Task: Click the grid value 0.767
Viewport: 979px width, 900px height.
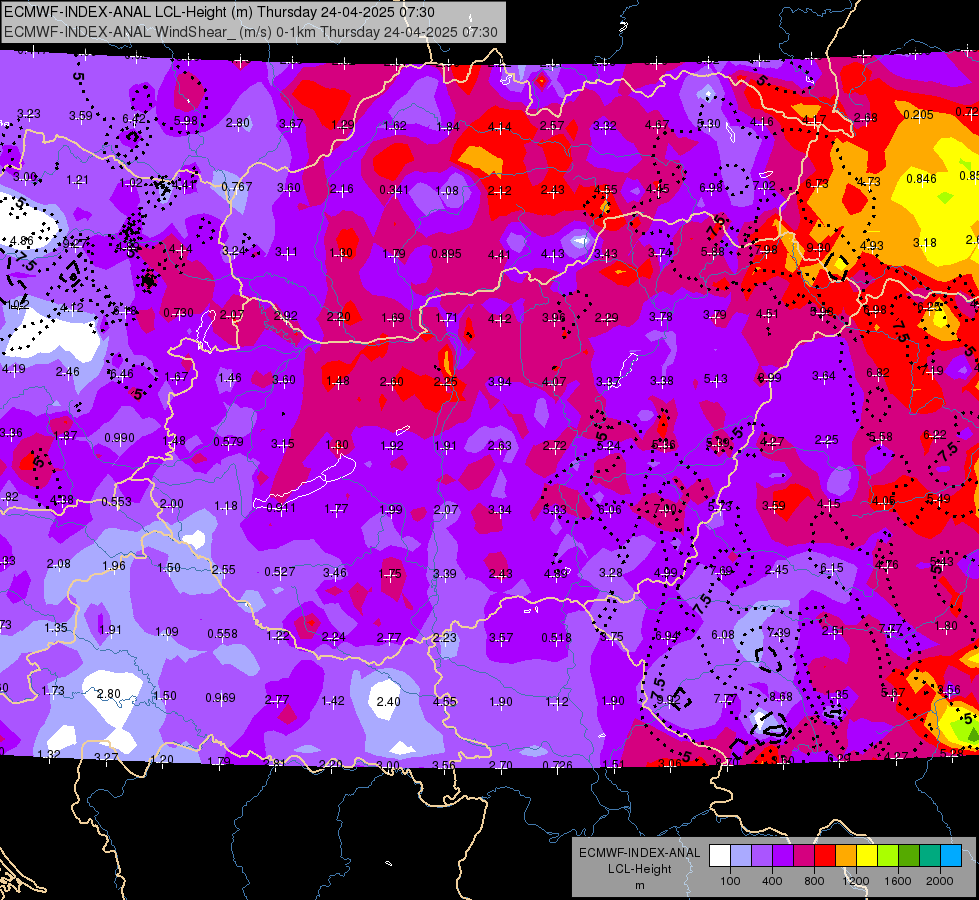Action: pos(237,186)
